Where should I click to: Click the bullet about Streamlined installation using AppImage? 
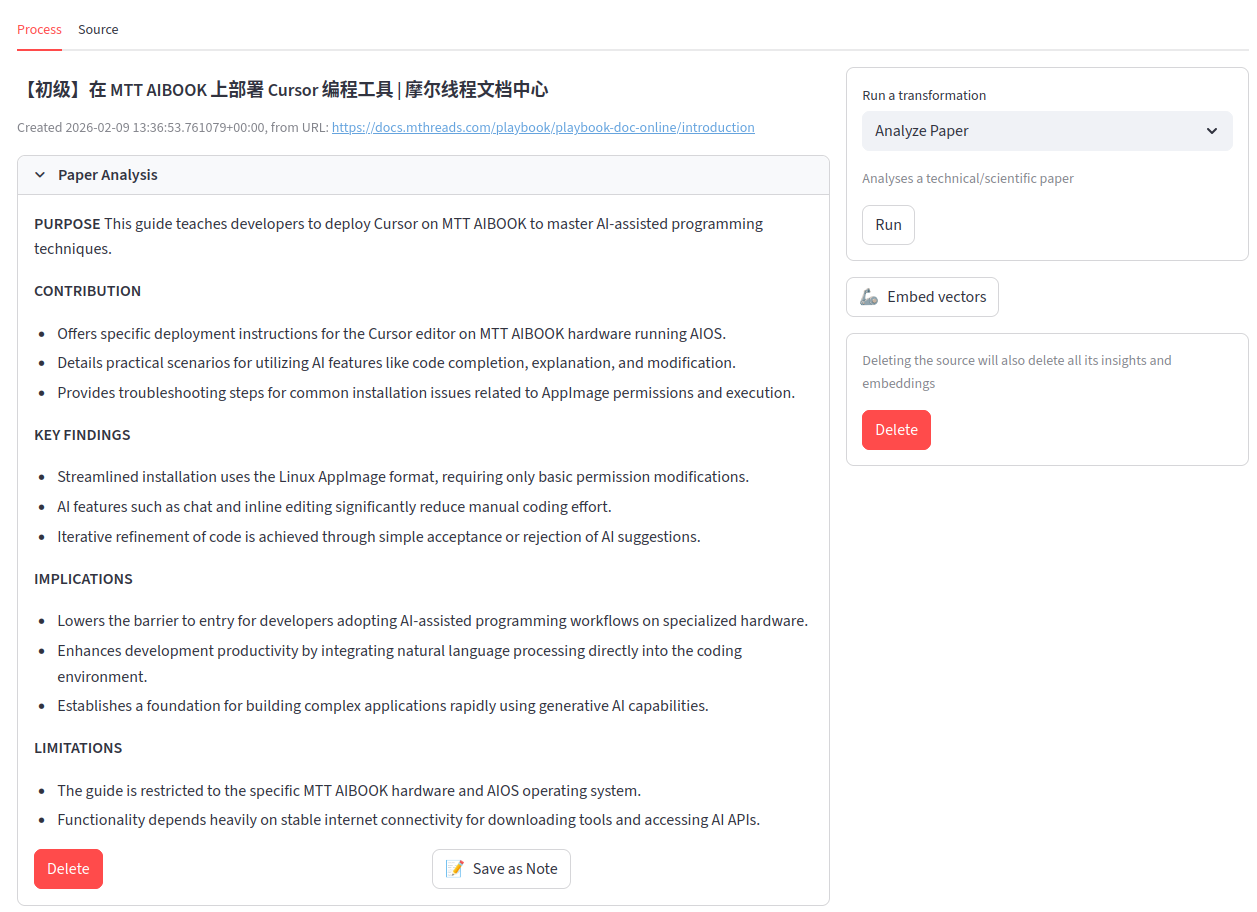pyautogui.click(x=403, y=477)
